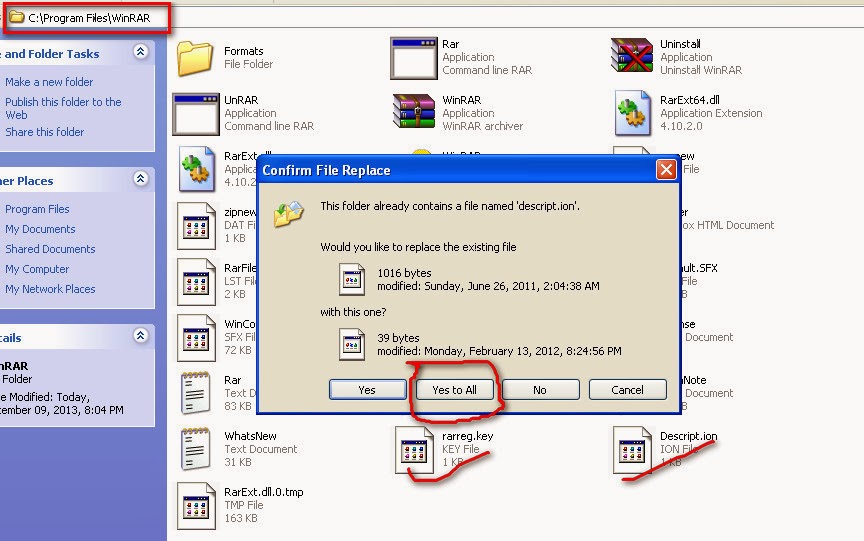Collapse the Other Places panel

(x=141, y=178)
